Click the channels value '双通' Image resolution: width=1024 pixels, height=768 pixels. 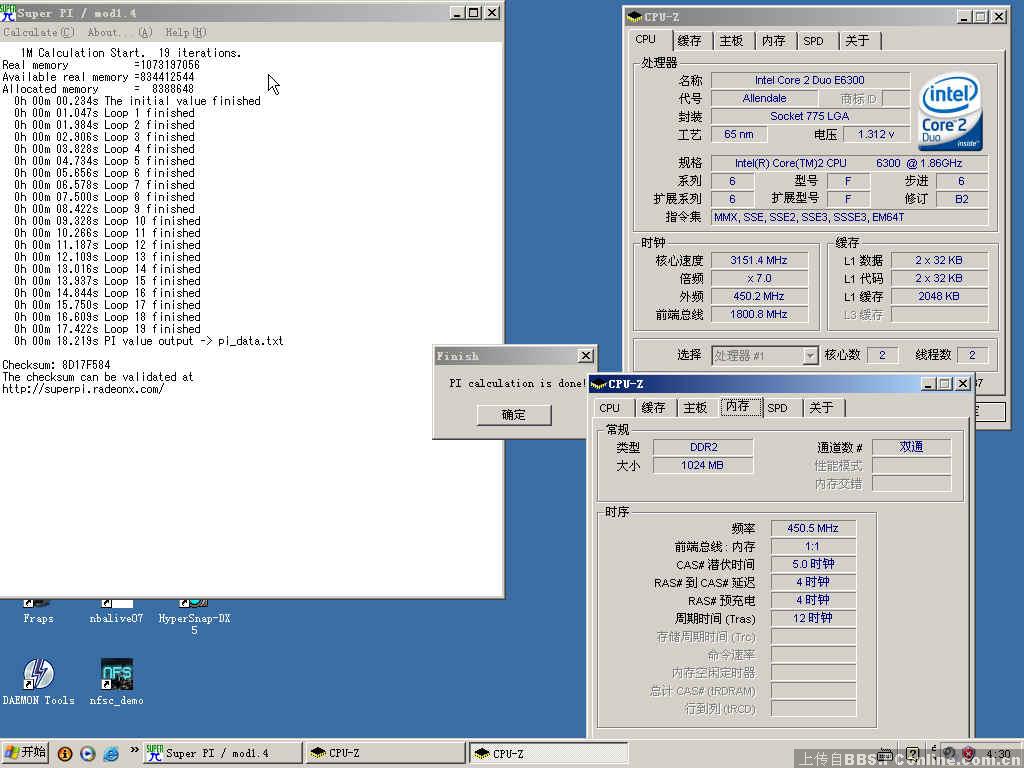[x=912, y=447]
